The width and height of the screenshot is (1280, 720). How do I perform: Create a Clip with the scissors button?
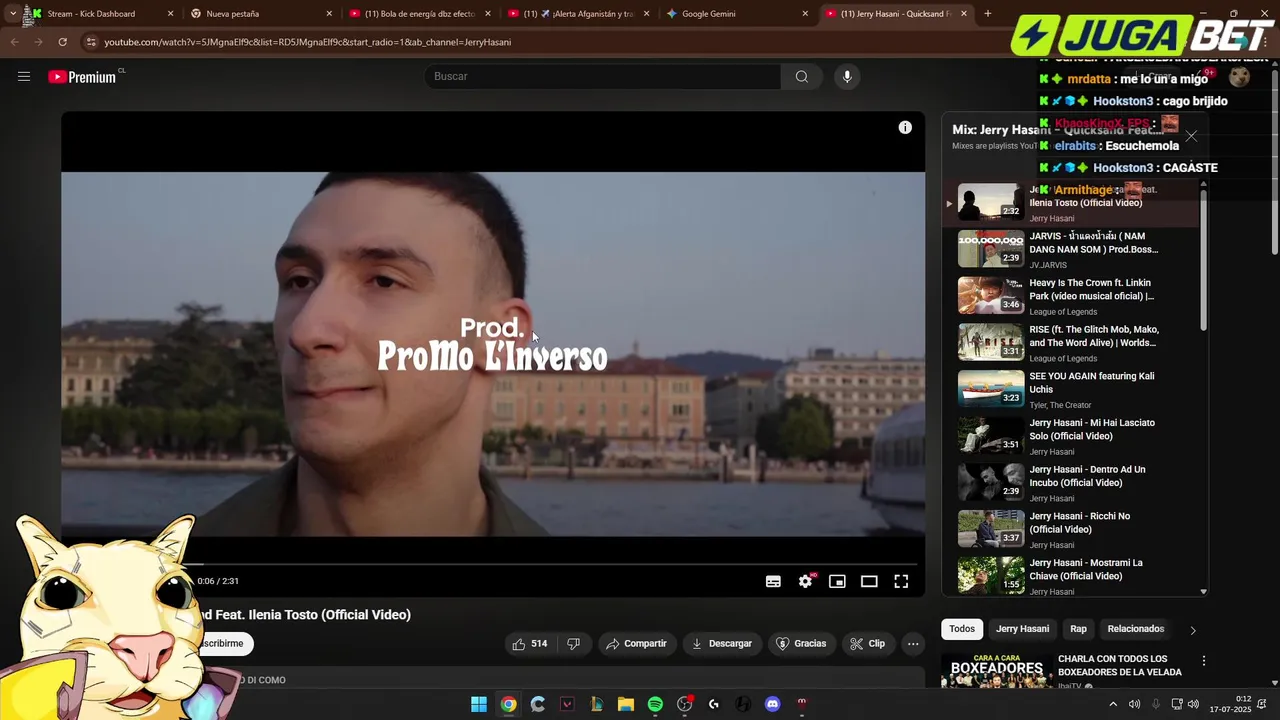pos(868,644)
